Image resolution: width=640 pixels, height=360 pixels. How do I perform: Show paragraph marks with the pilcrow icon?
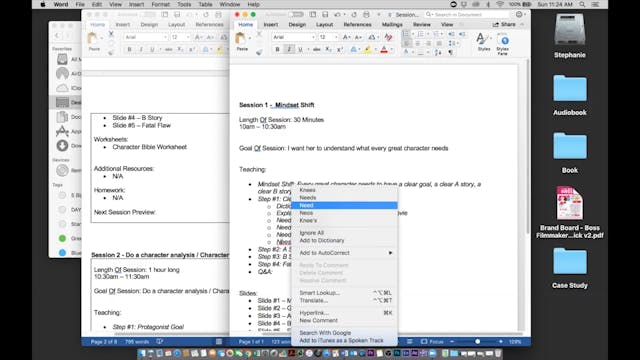click(451, 53)
